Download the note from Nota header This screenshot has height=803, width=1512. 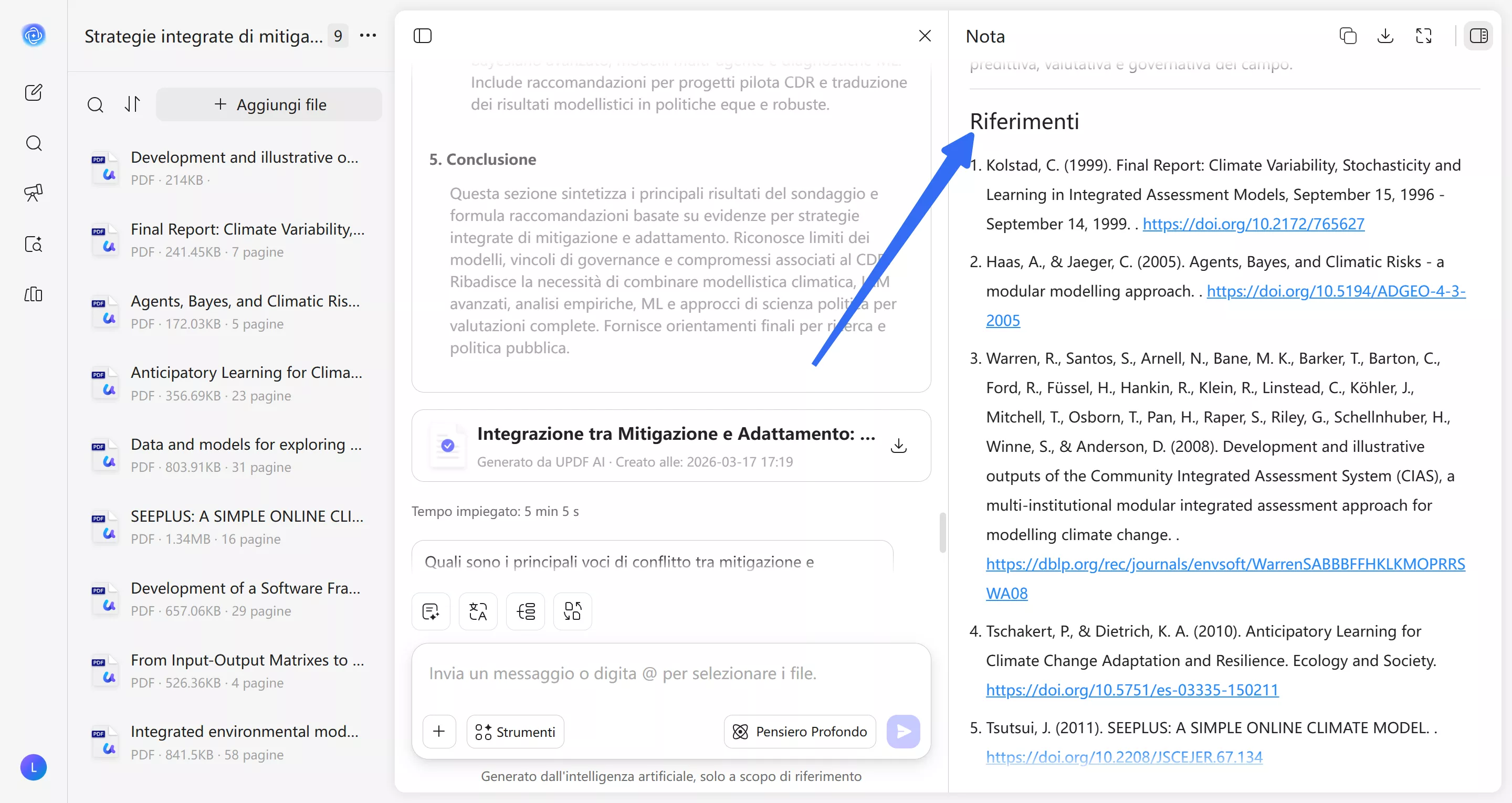pyautogui.click(x=1385, y=36)
